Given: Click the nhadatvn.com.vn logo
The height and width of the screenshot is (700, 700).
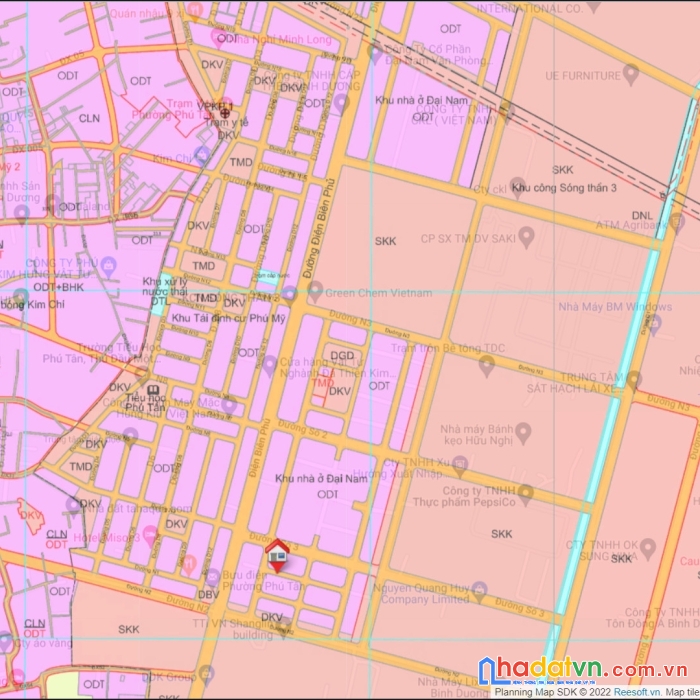Looking at the screenshot, I should point(582,671).
